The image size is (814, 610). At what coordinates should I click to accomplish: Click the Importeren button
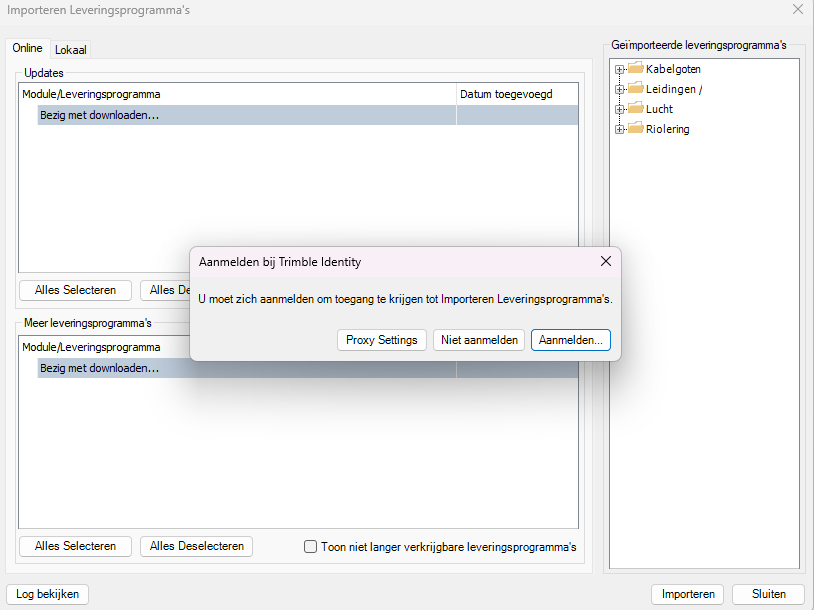point(688,594)
